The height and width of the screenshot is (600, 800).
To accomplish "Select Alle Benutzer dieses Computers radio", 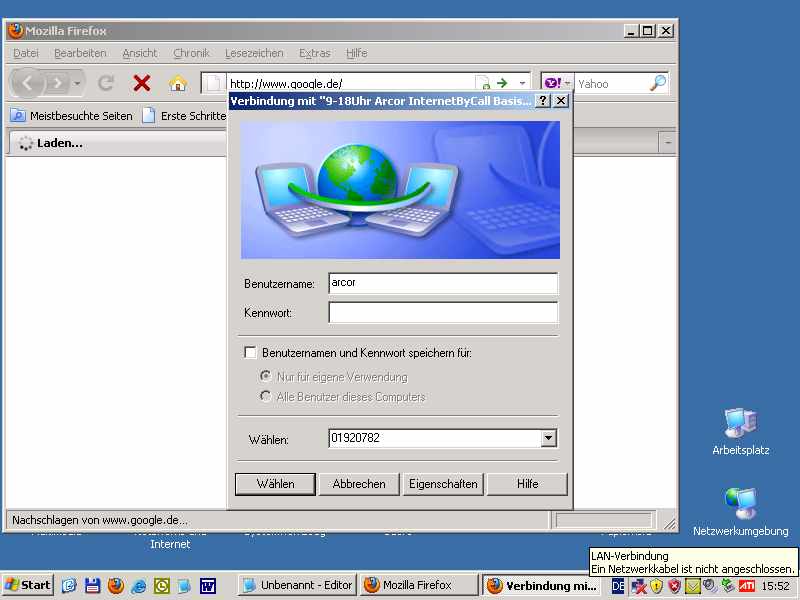I will pos(265,396).
